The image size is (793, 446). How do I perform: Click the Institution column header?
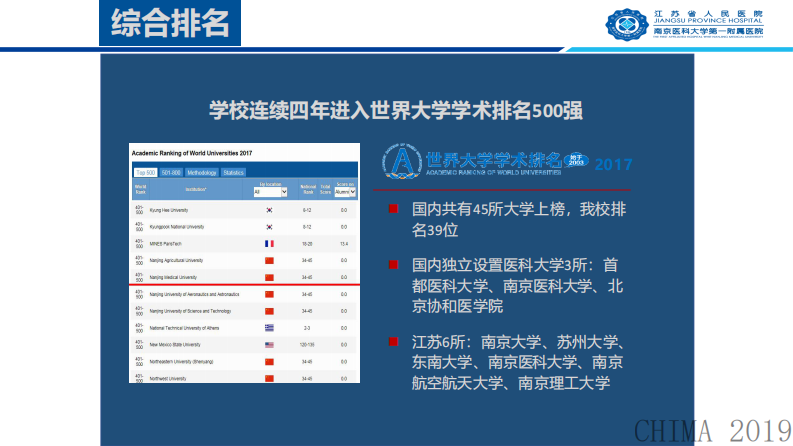196,190
